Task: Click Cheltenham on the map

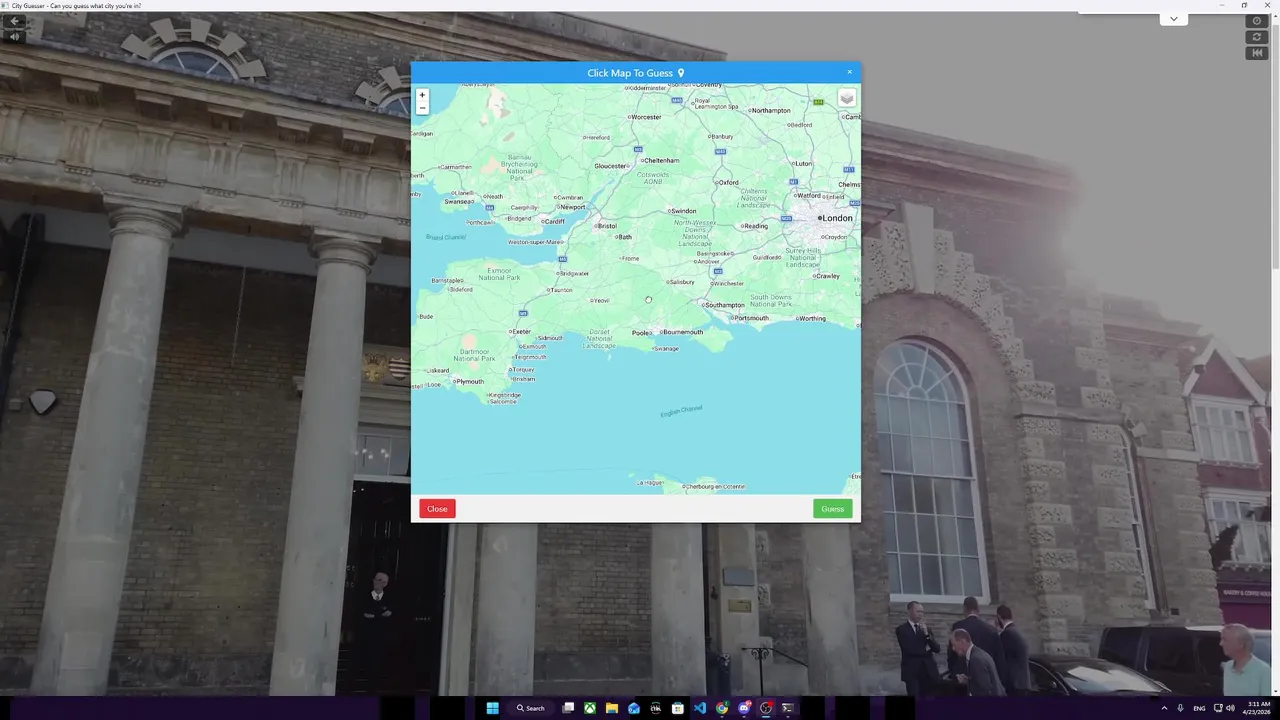Action: (662, 160)
